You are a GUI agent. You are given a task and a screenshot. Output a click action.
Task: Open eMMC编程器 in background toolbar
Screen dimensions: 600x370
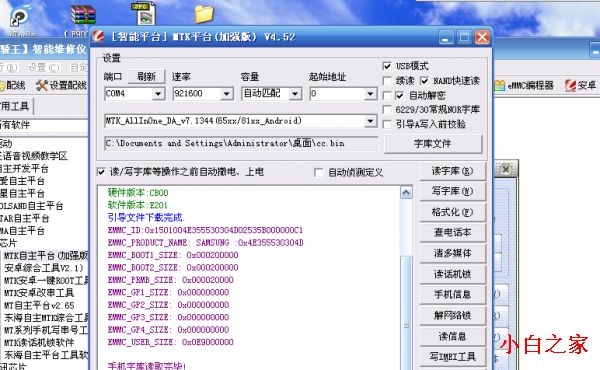tap(523, 85)
